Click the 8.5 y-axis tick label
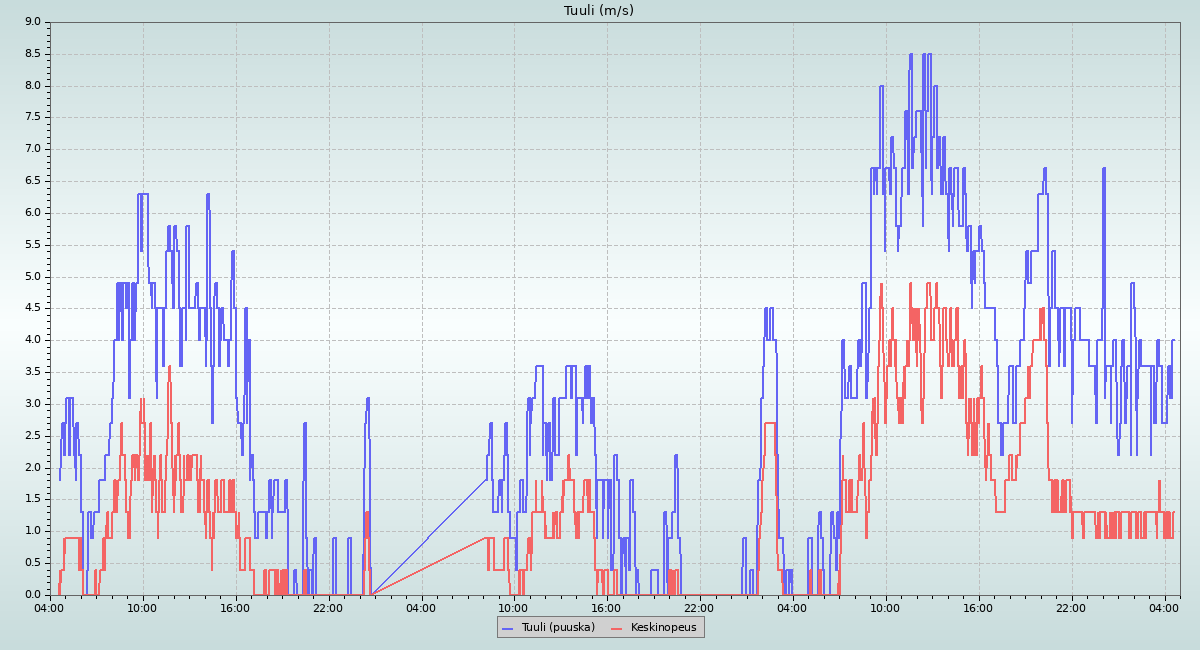Screen dimensions: 1200x650 [32, 54]
